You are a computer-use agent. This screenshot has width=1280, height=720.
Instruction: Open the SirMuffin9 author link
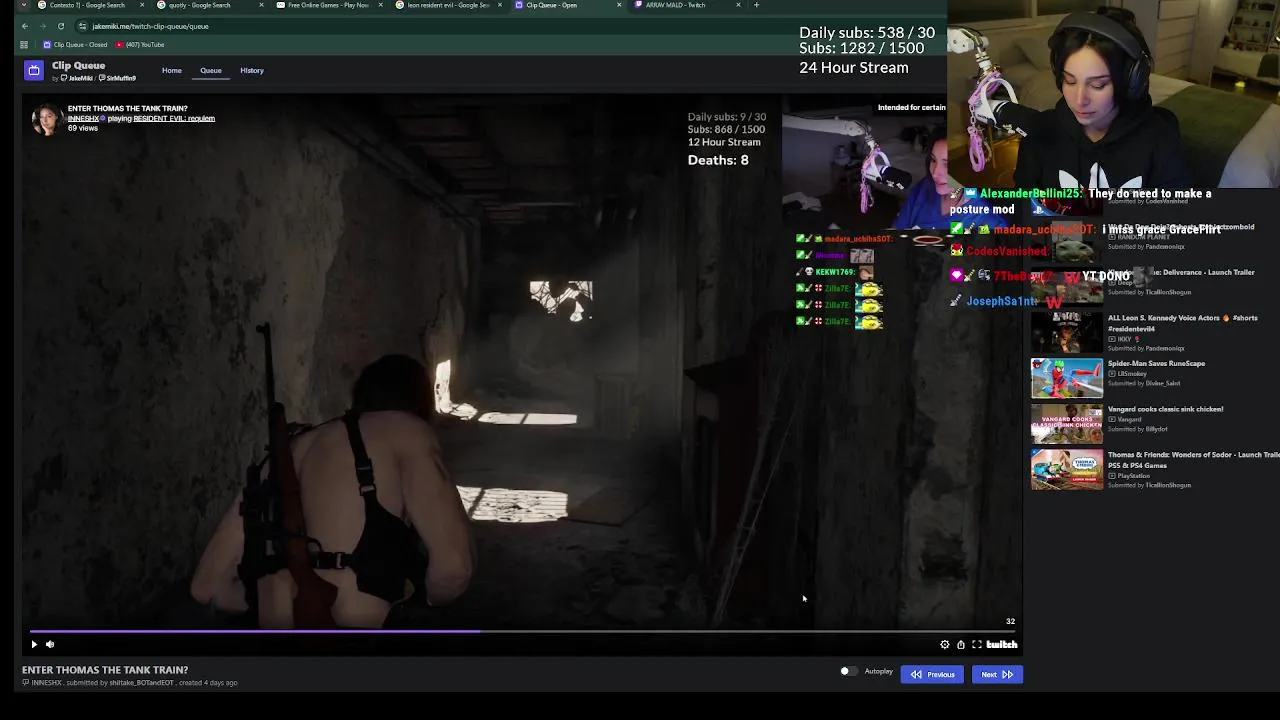118,78
